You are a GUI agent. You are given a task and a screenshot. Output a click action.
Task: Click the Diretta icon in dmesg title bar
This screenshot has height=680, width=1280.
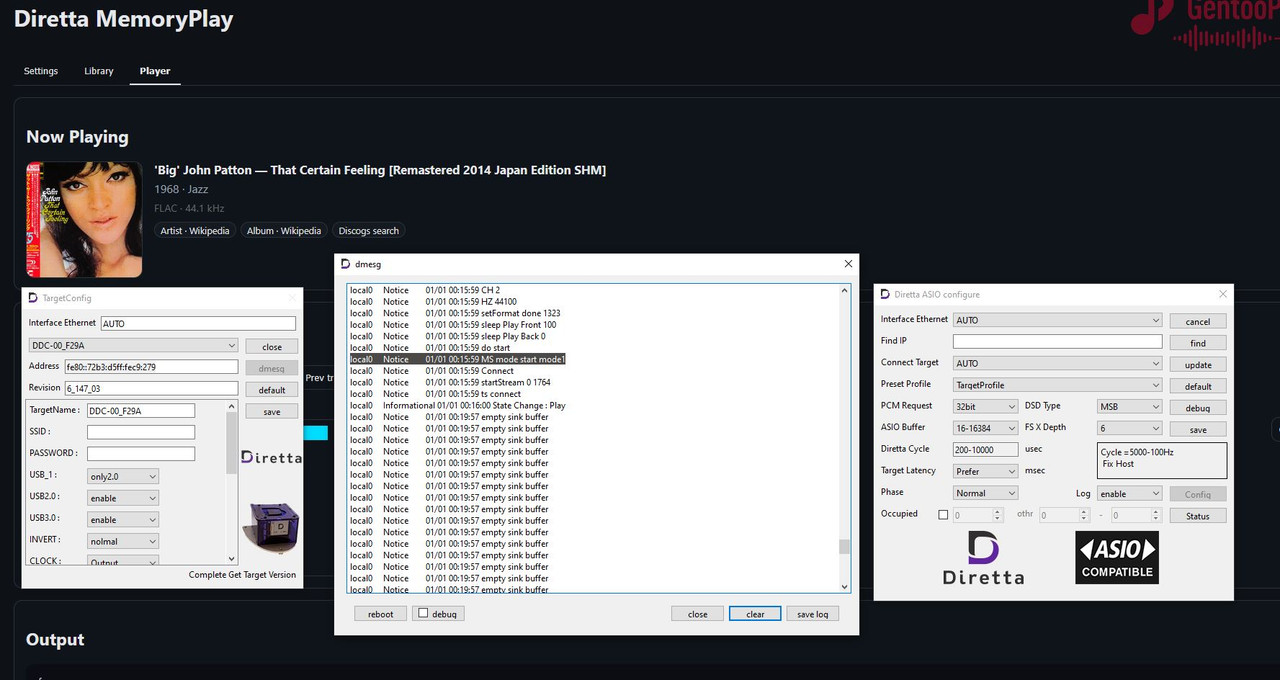345,264
